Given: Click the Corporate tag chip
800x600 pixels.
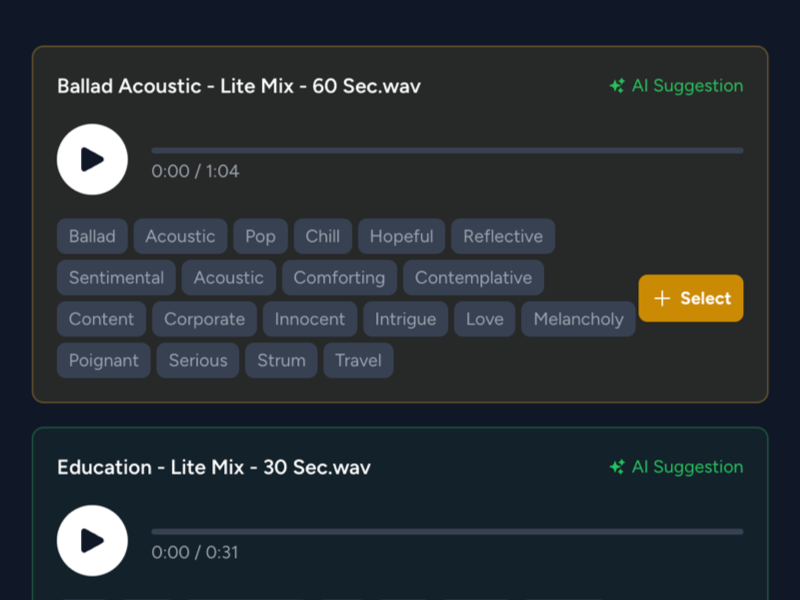Looking at the screenshot, I should [205, 319].
